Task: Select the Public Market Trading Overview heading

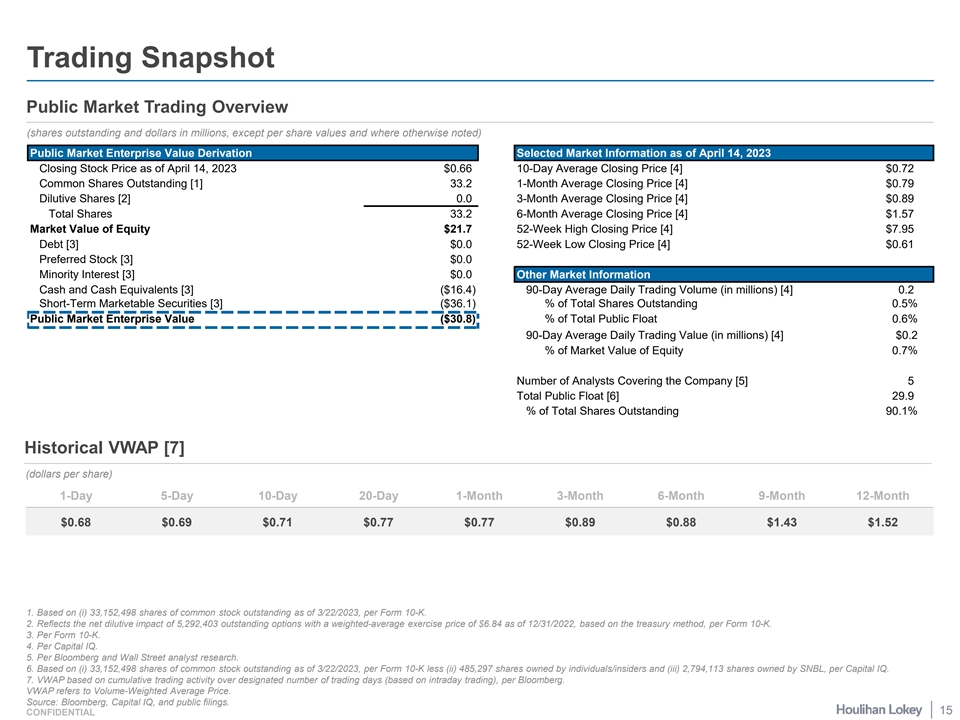Action: pos(157,107)
